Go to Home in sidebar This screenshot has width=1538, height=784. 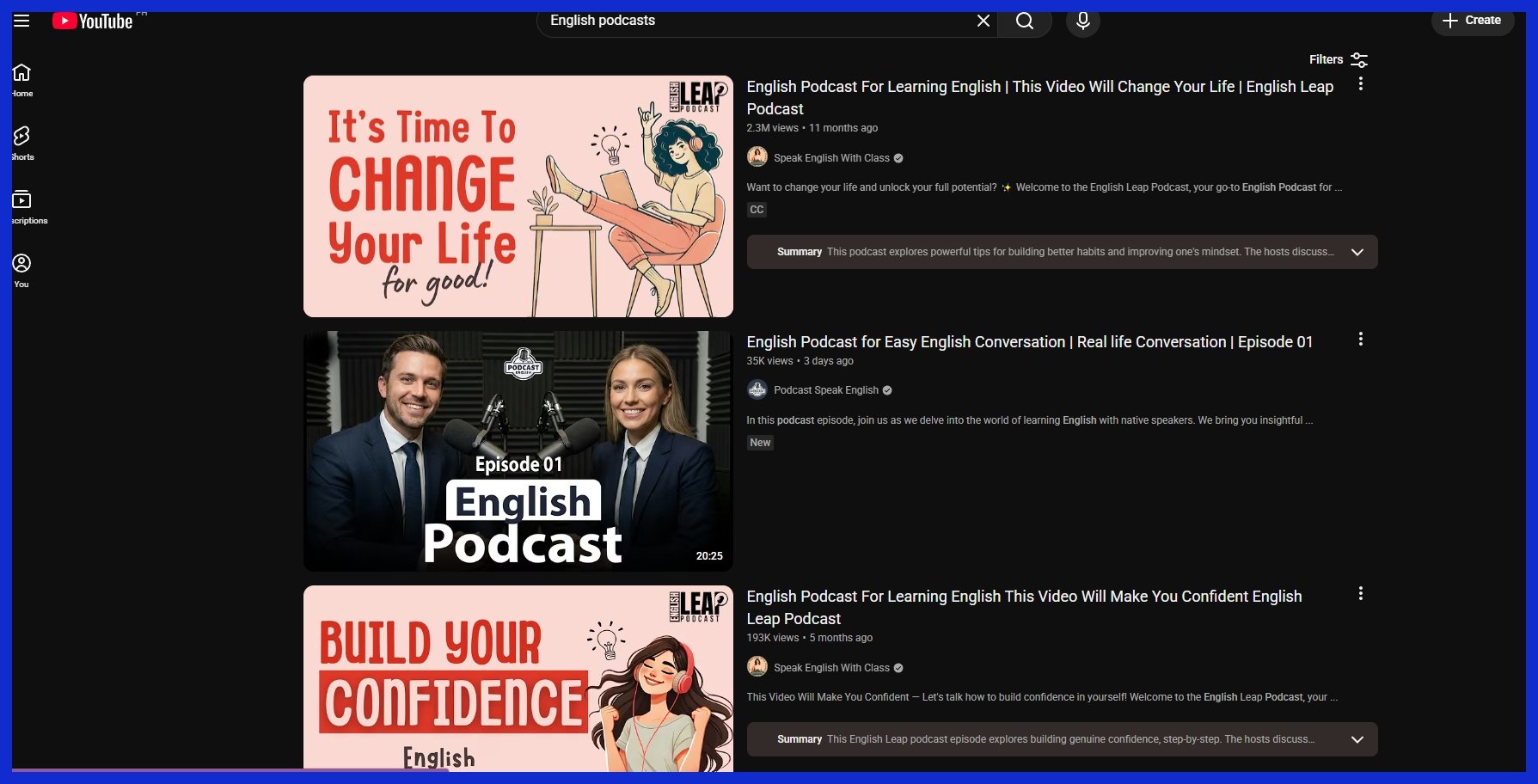(x=21, y=80)
